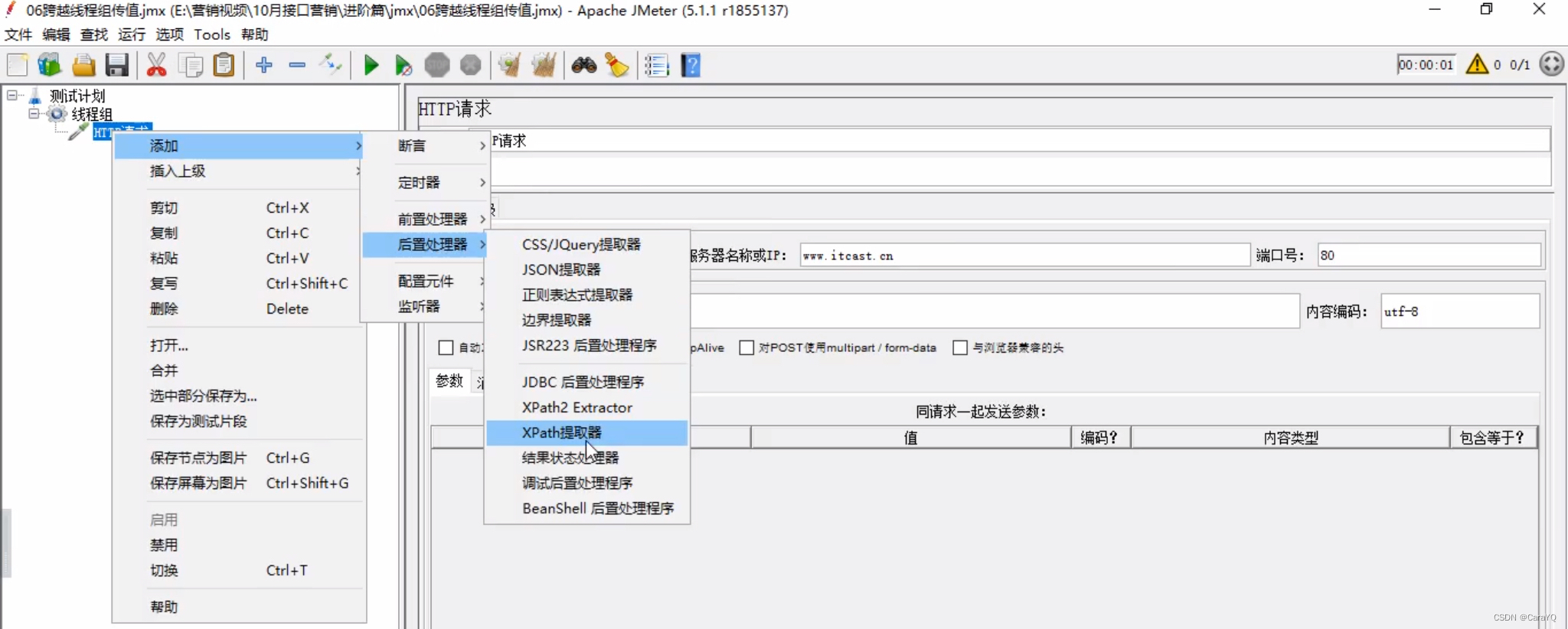
Task: Open the 选项 menu
Action: pyautogui.click(x=170, y=34)
